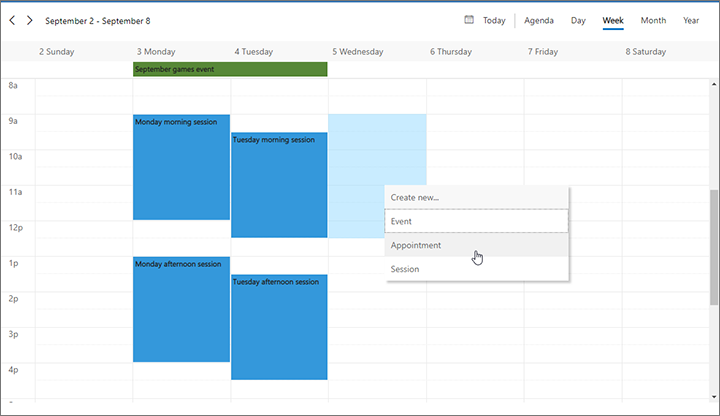Go to the next week arrow
This screenshot has width=720, height=416.
click(x=30, y=20)
